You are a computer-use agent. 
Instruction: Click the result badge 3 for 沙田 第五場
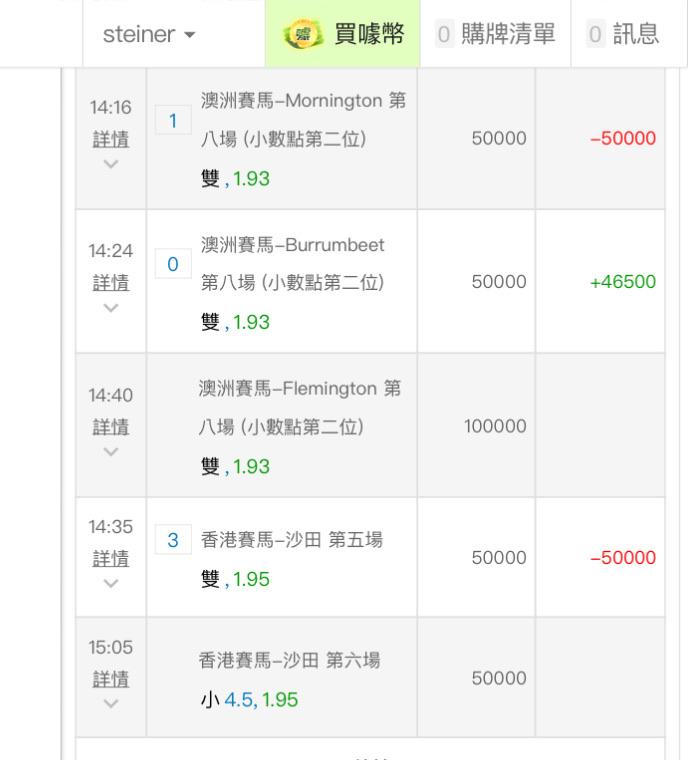click(x=174, y=541)
